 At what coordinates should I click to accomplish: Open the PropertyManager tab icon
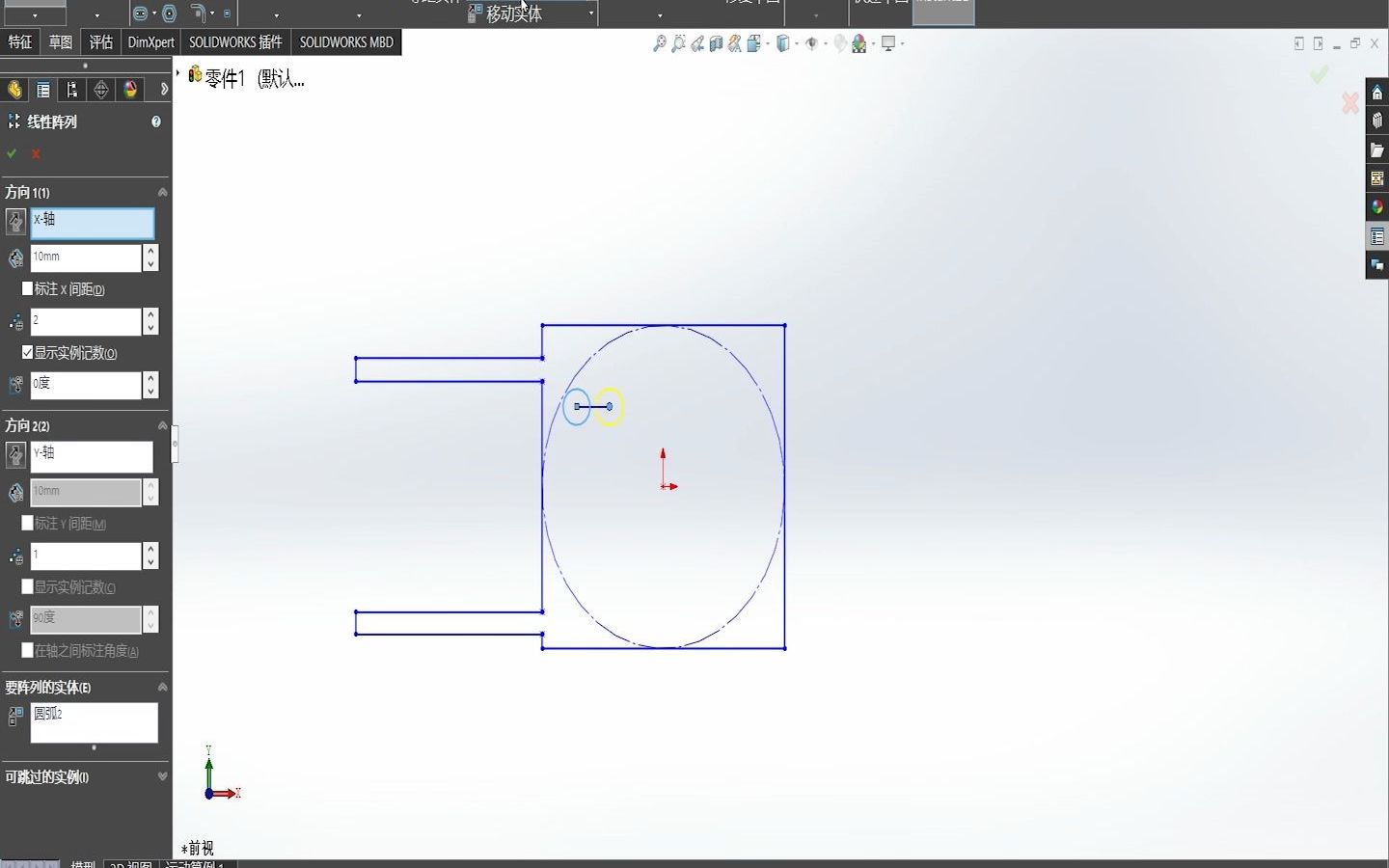pos(43,90)
